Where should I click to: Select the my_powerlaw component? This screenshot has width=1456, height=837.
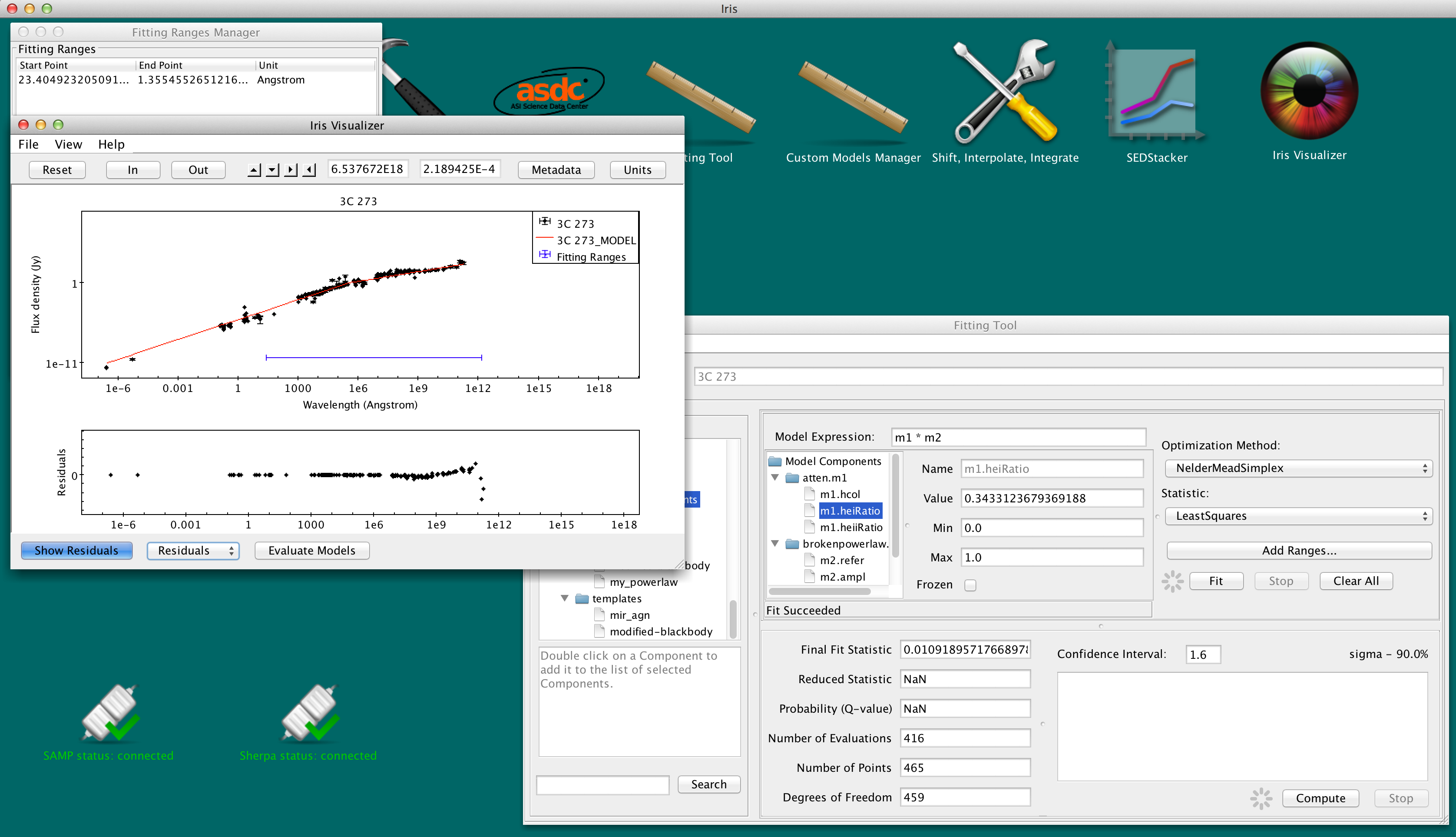click(644, 582)
